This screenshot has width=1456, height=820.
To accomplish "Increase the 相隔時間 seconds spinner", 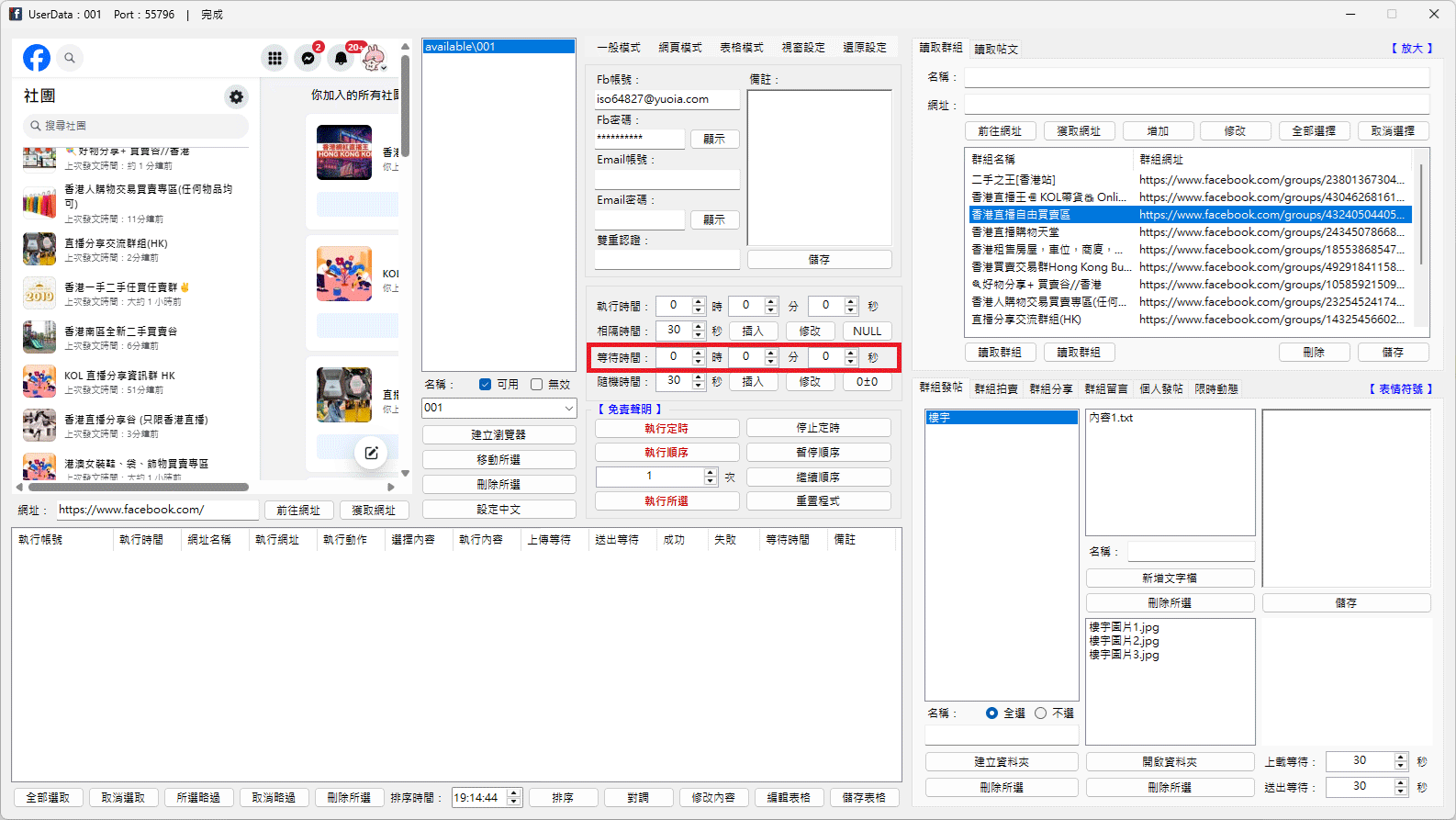I will [x=699, y=326].
